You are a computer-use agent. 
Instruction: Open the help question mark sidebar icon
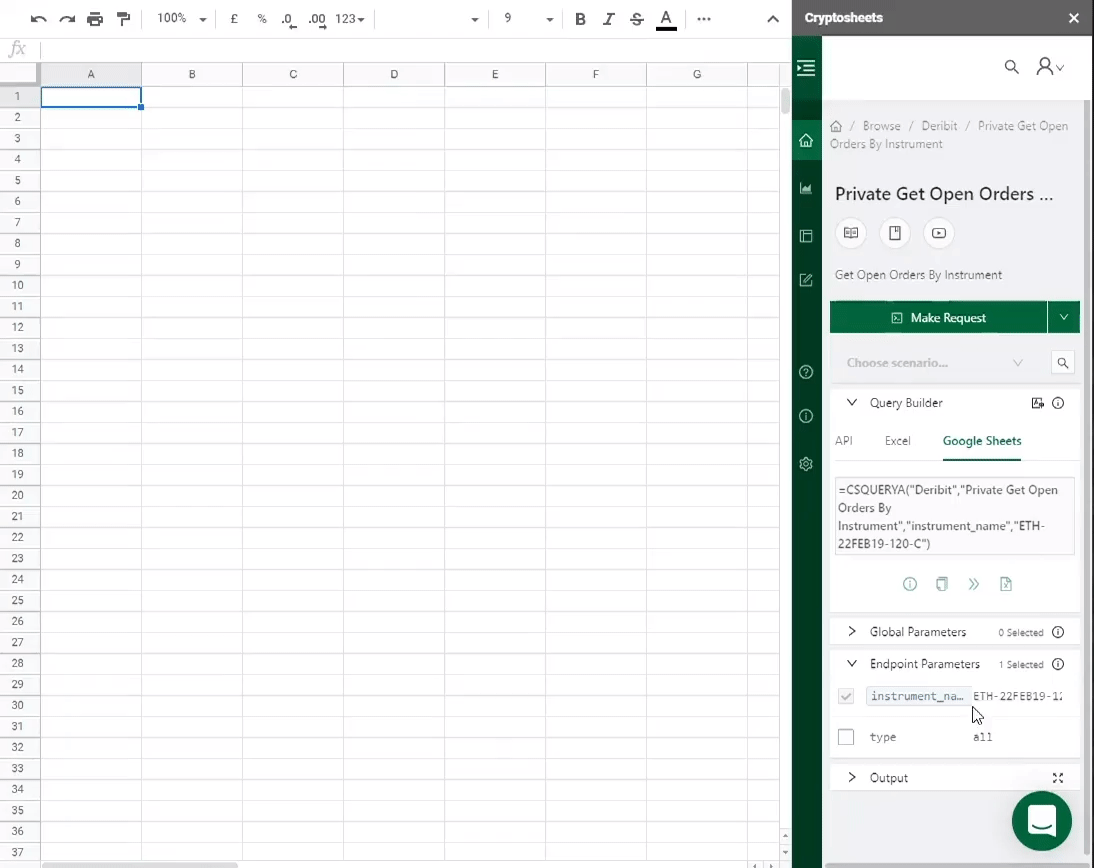[x=806, y=372]
